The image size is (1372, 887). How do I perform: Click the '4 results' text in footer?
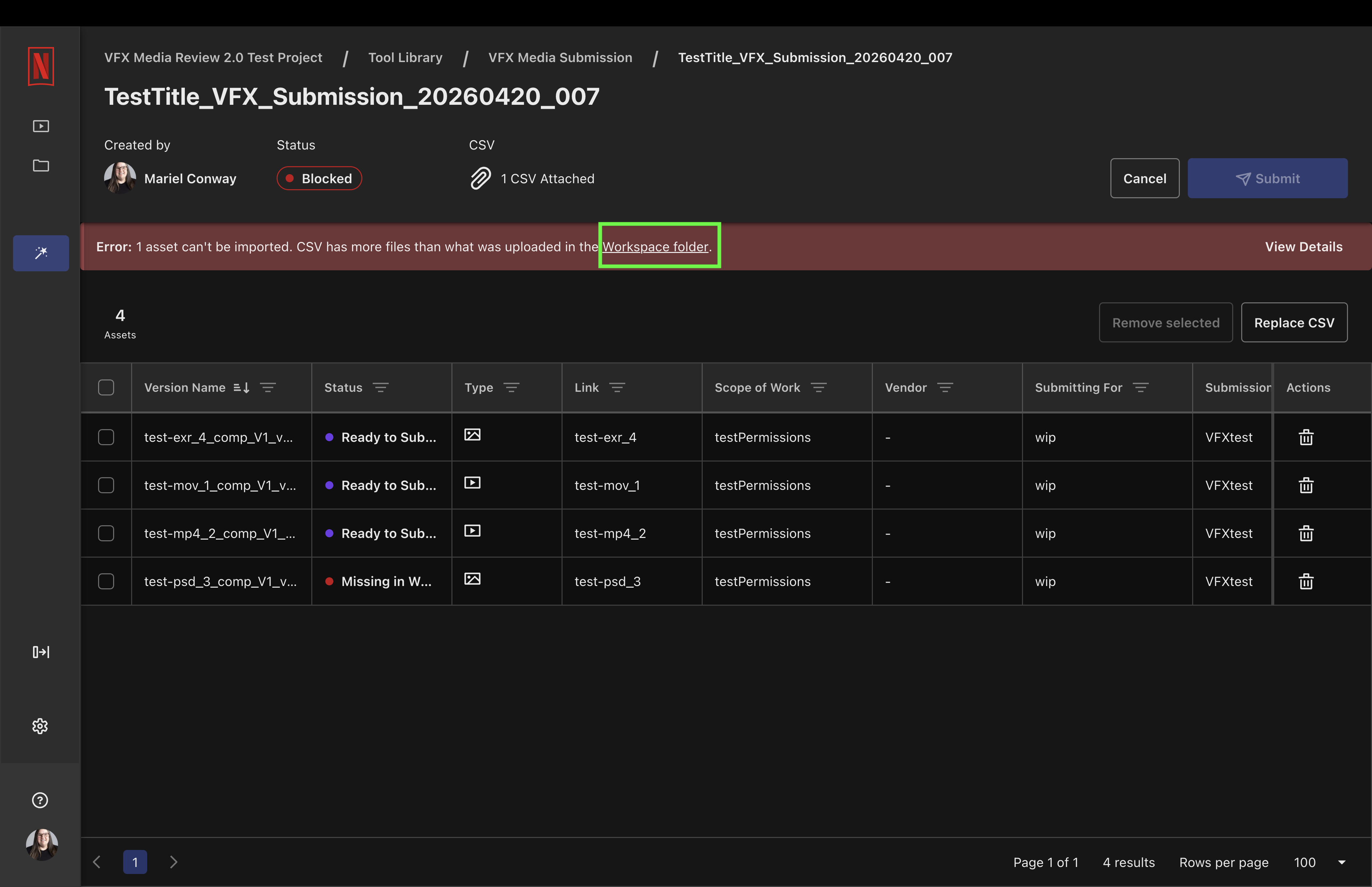[1128, 863]
